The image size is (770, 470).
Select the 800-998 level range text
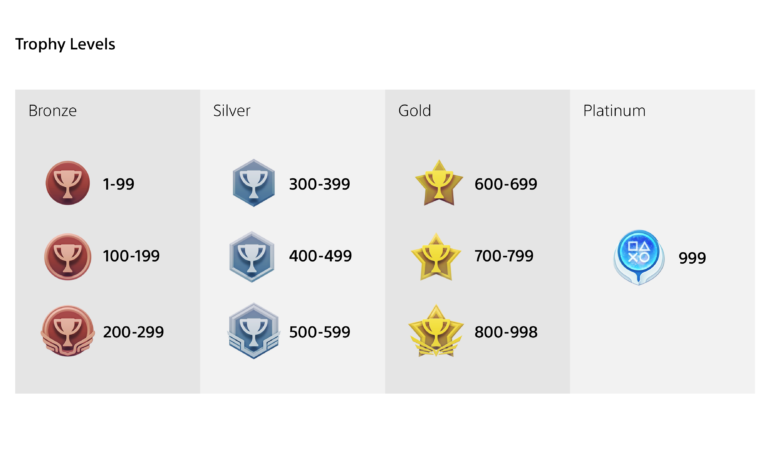[x=506, y=332]
